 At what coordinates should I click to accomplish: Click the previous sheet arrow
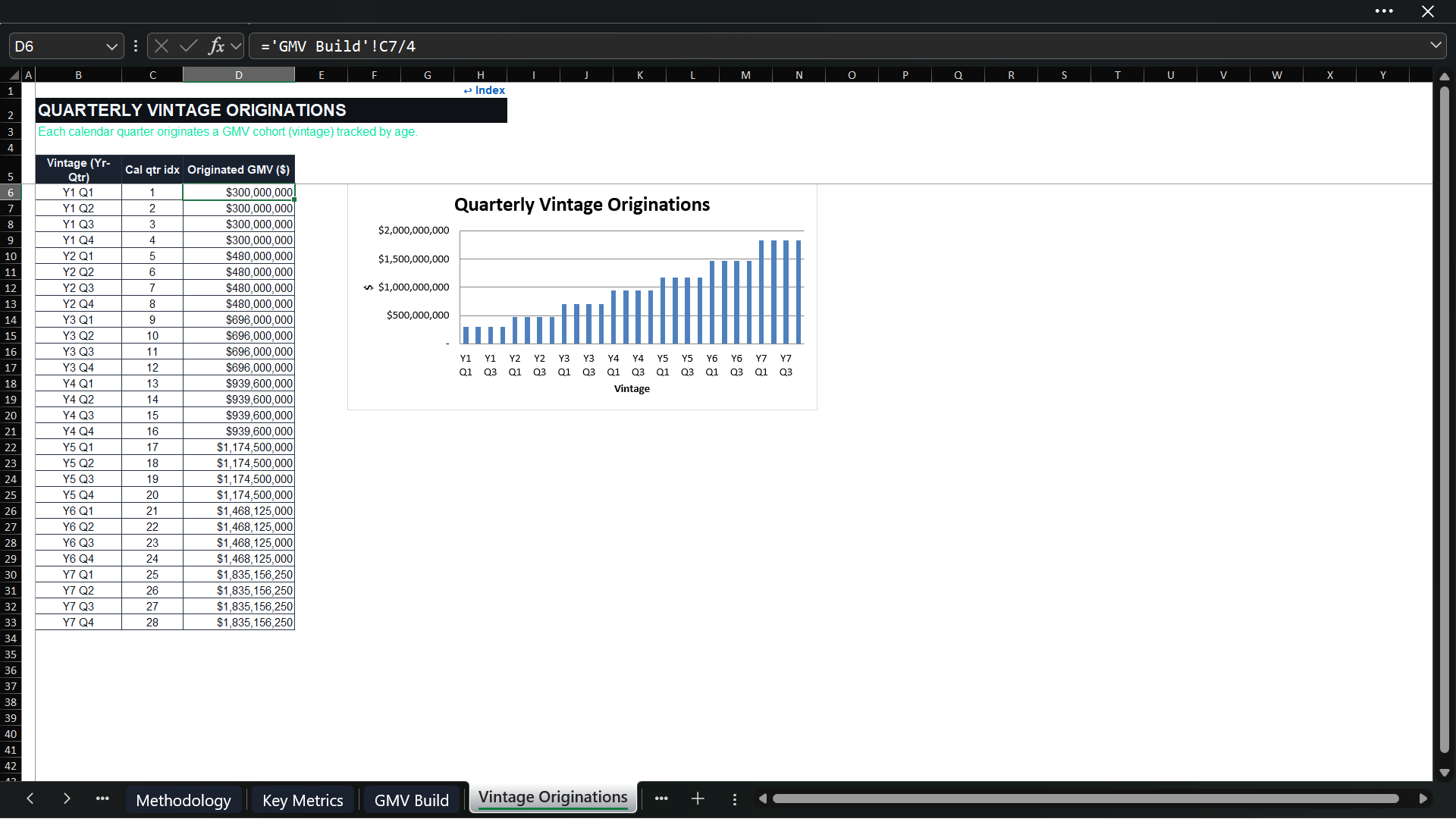coord(30,799)
